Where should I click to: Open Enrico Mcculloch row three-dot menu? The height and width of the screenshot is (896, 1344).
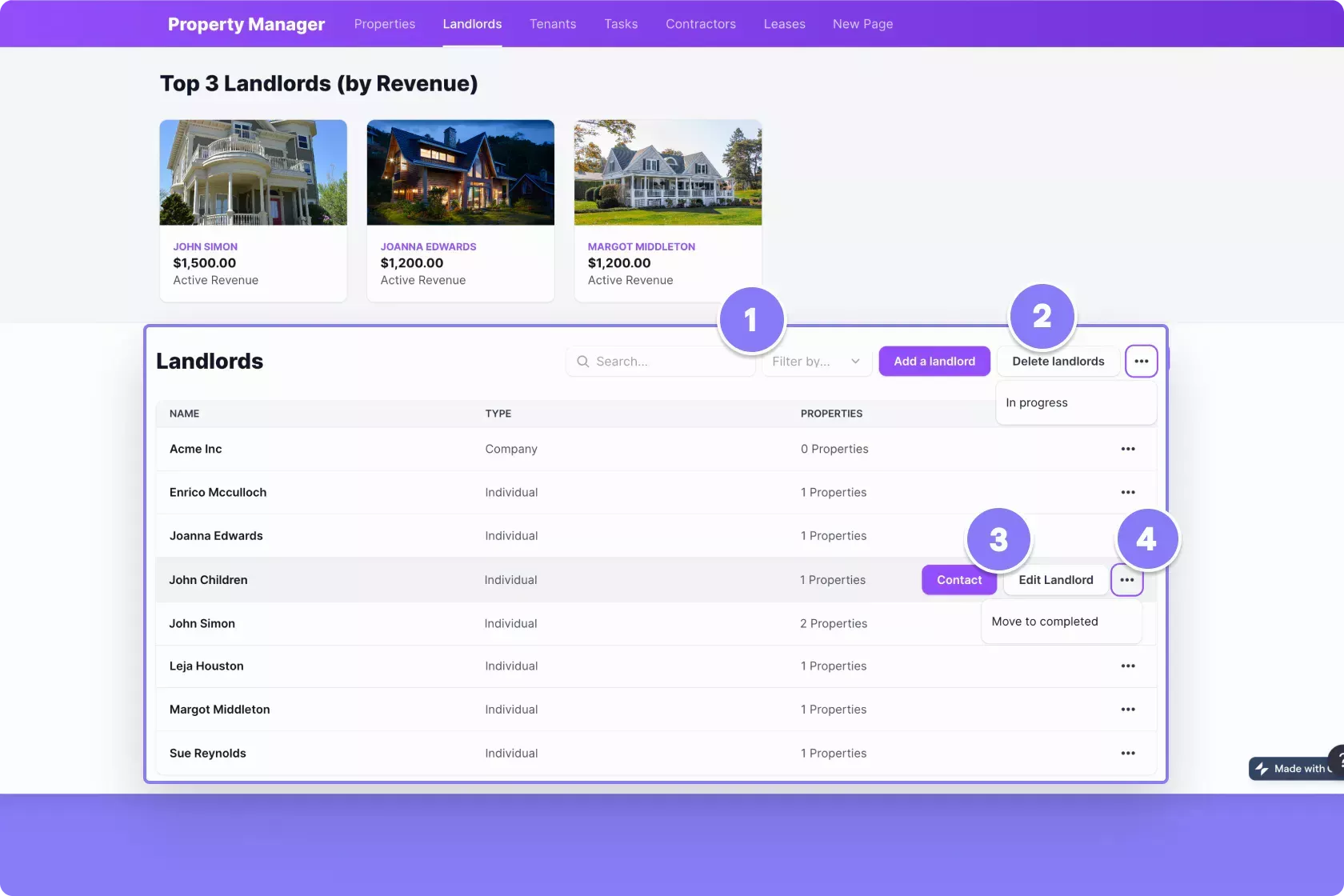[1128, 493]
